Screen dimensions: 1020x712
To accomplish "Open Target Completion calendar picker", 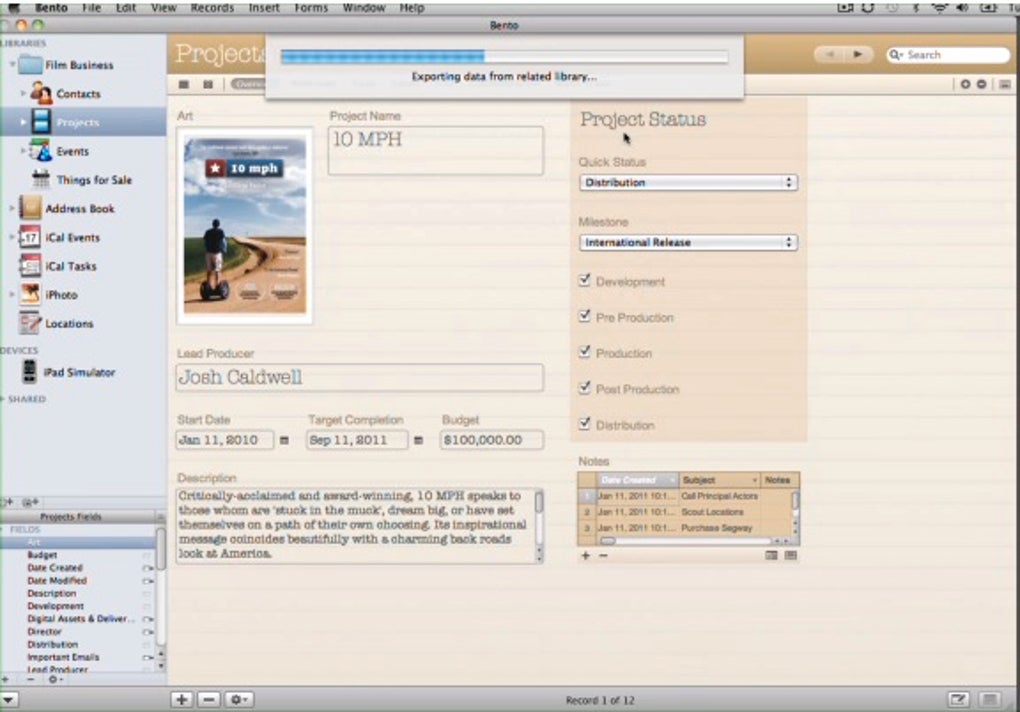I will pyautogui.click(x=418, y=440).
